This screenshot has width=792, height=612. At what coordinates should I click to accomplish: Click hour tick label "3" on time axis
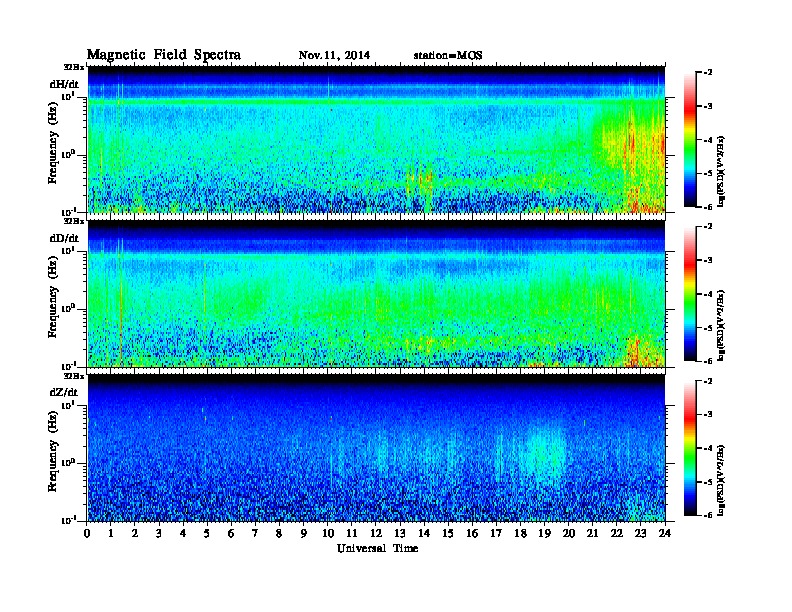pos(159,534)
